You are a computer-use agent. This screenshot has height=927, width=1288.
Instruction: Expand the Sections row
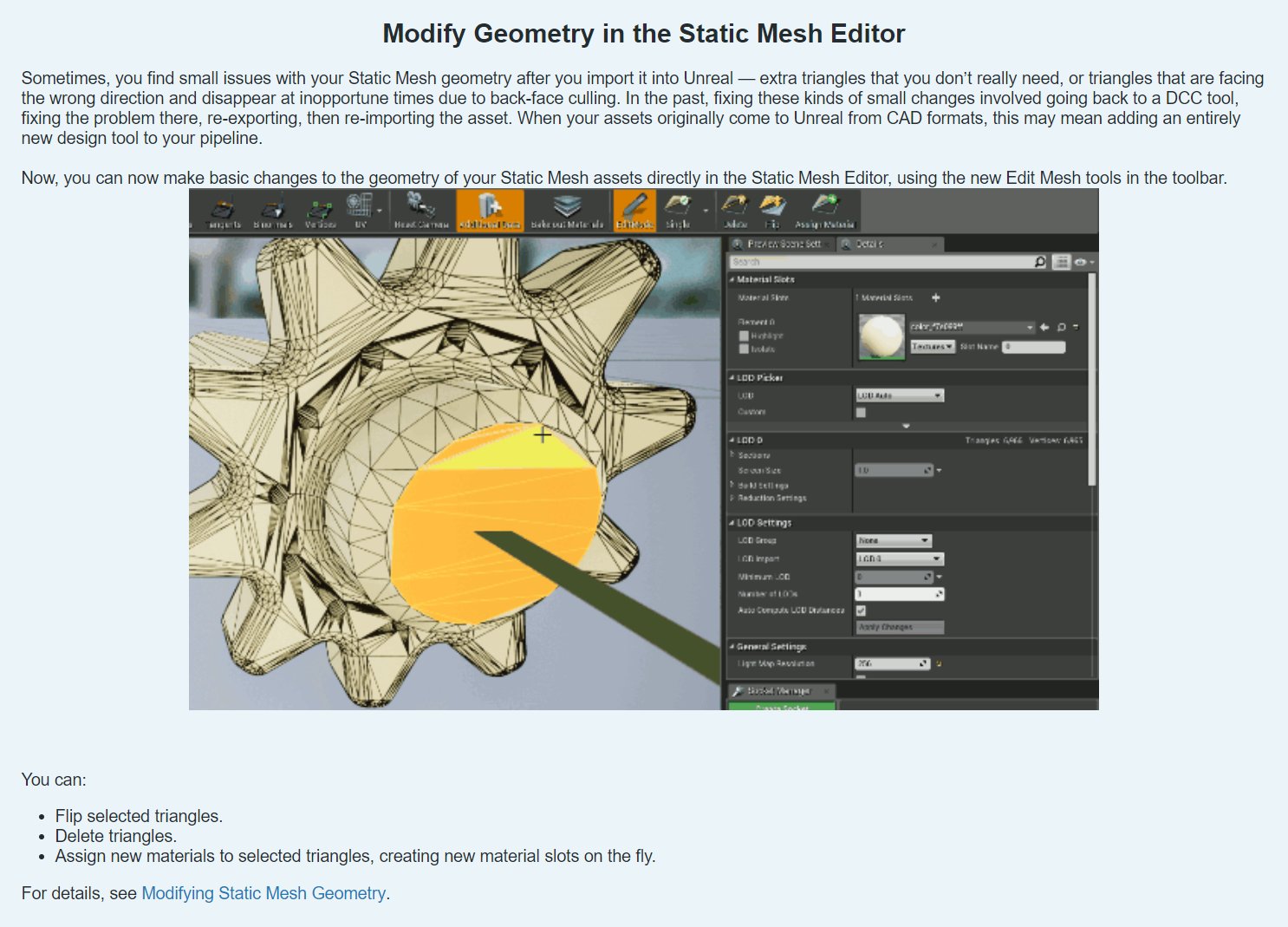tap(733, 454)
